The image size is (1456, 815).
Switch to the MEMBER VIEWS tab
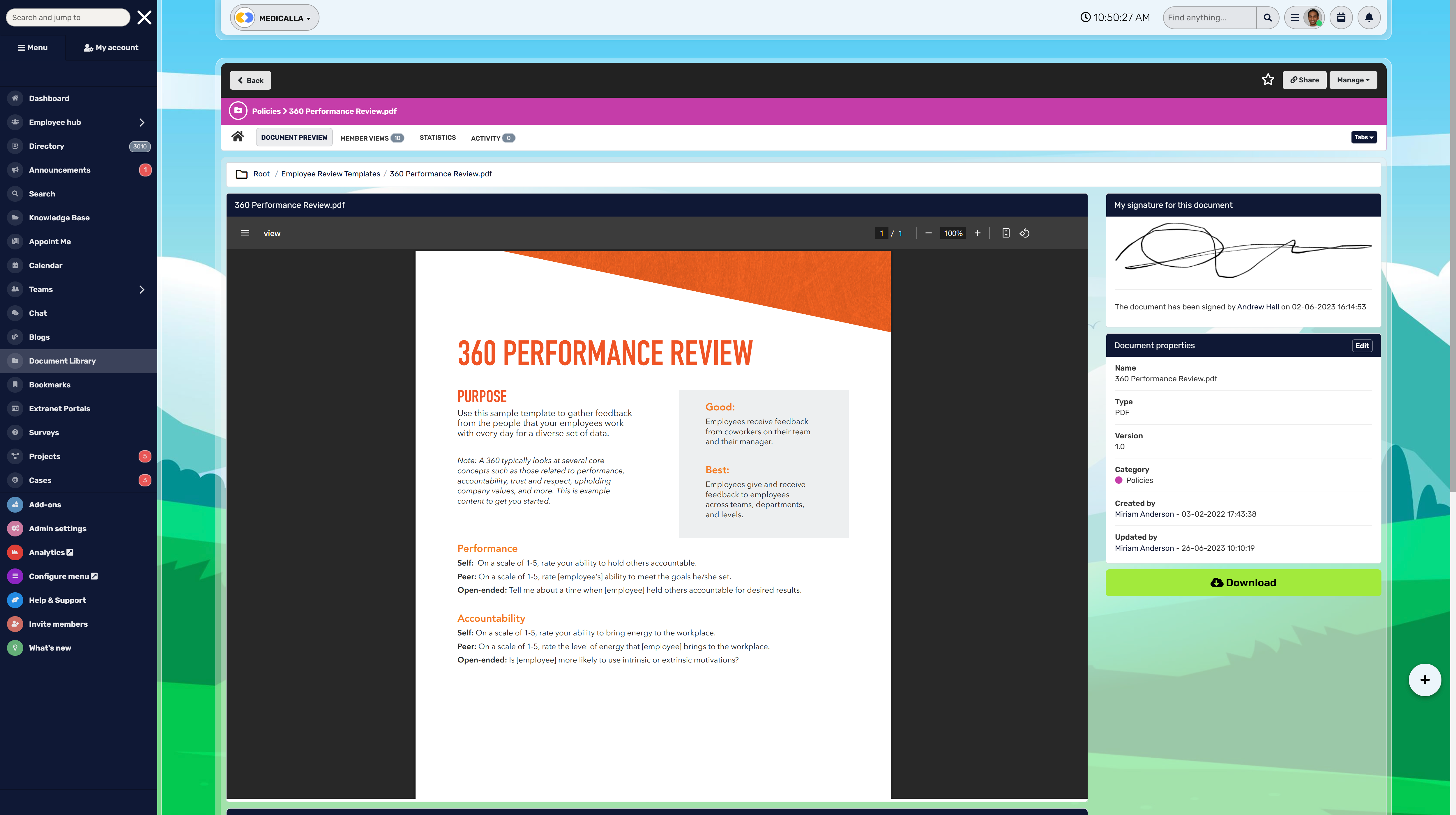click(x=365, y=138)
